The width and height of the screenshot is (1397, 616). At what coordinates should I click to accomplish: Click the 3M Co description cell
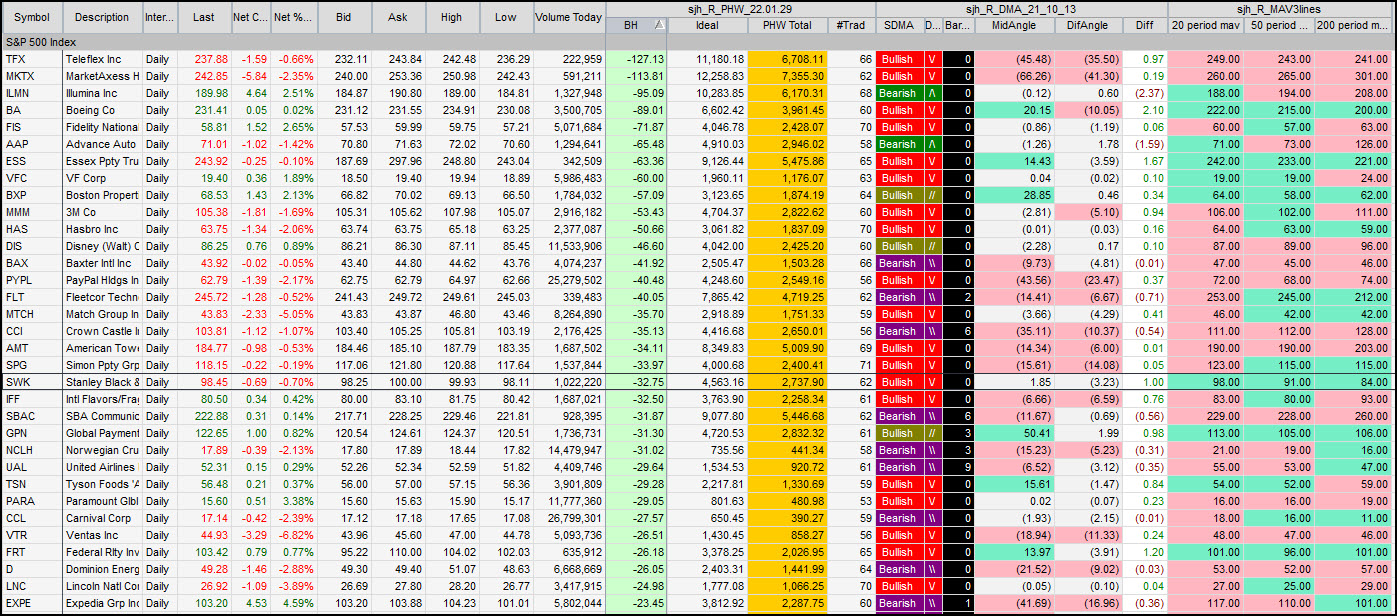[x=102, y=212]
